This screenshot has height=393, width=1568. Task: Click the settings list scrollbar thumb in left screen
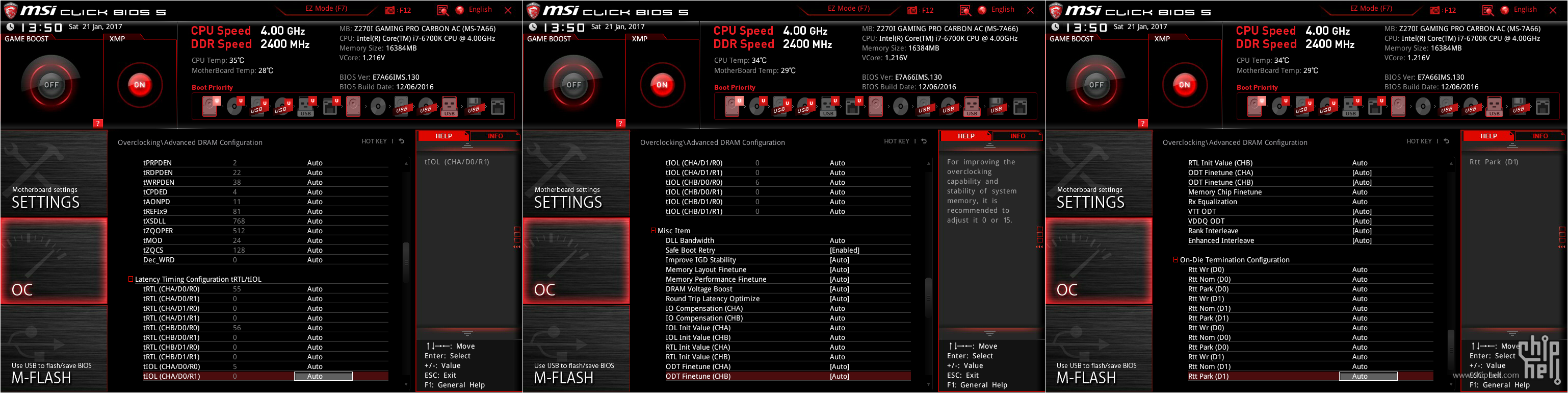(406, 262)
